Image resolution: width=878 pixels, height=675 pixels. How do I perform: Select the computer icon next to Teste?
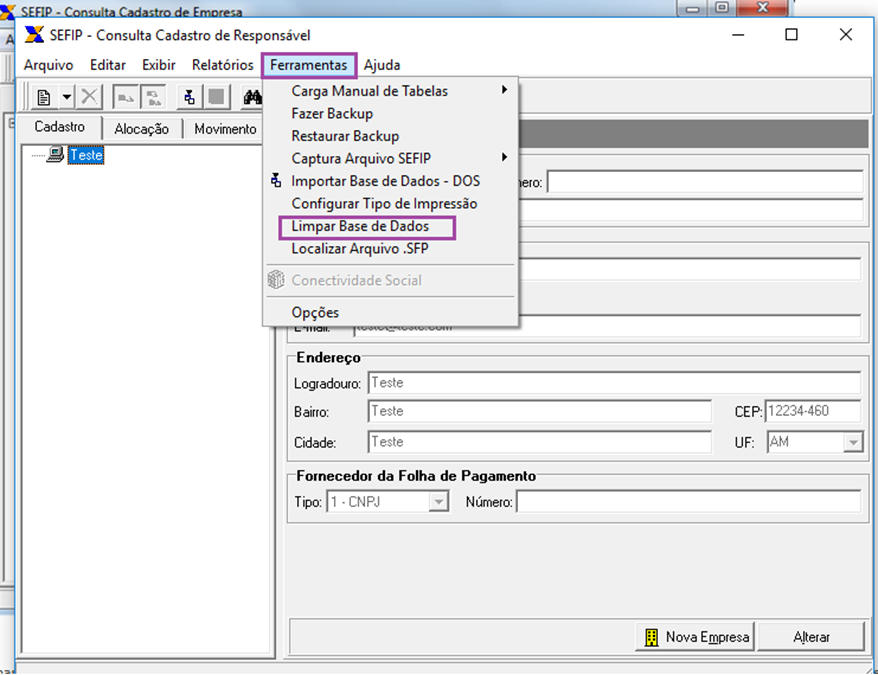point(56,155)
